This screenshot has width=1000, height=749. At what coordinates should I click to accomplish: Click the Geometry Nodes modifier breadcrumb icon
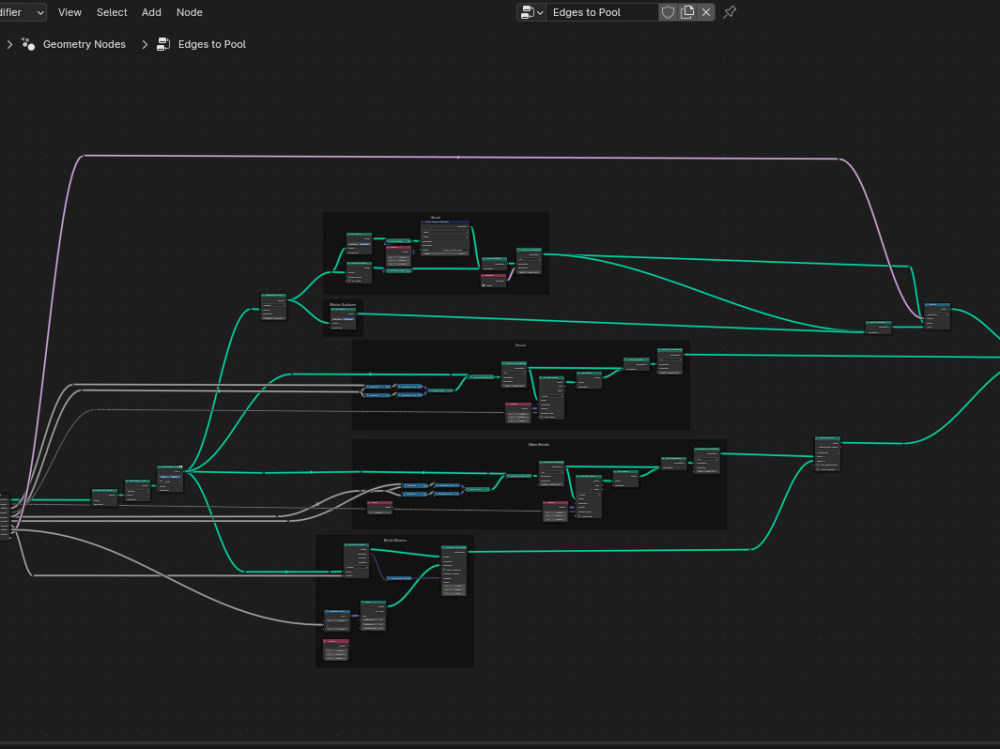click(x=28, y=44)
